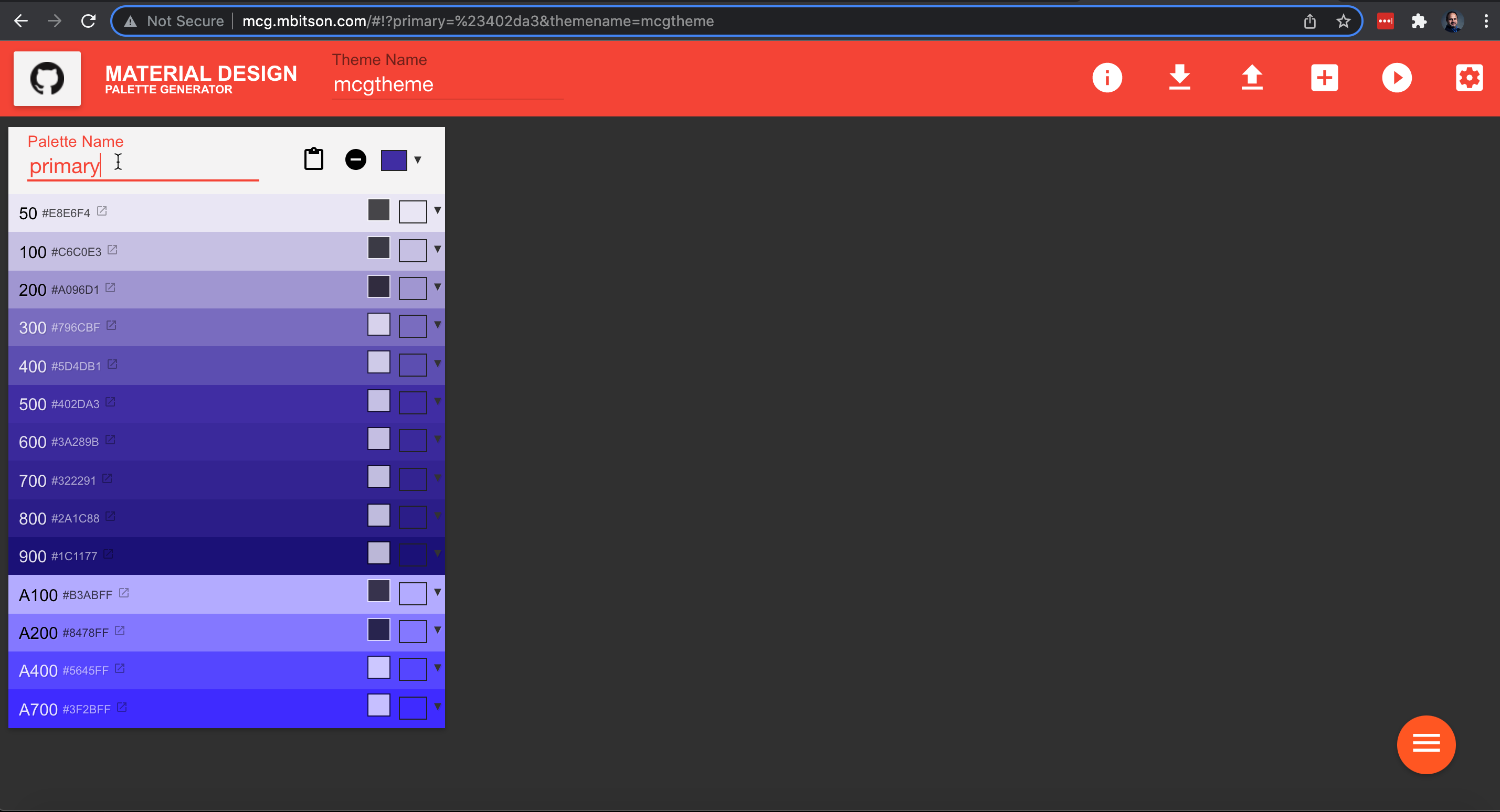Click the info circle icon in header
Image resolution: width=1500 pixels, height=812 pixels.
pyautogui.click(x=1107, y=78)
